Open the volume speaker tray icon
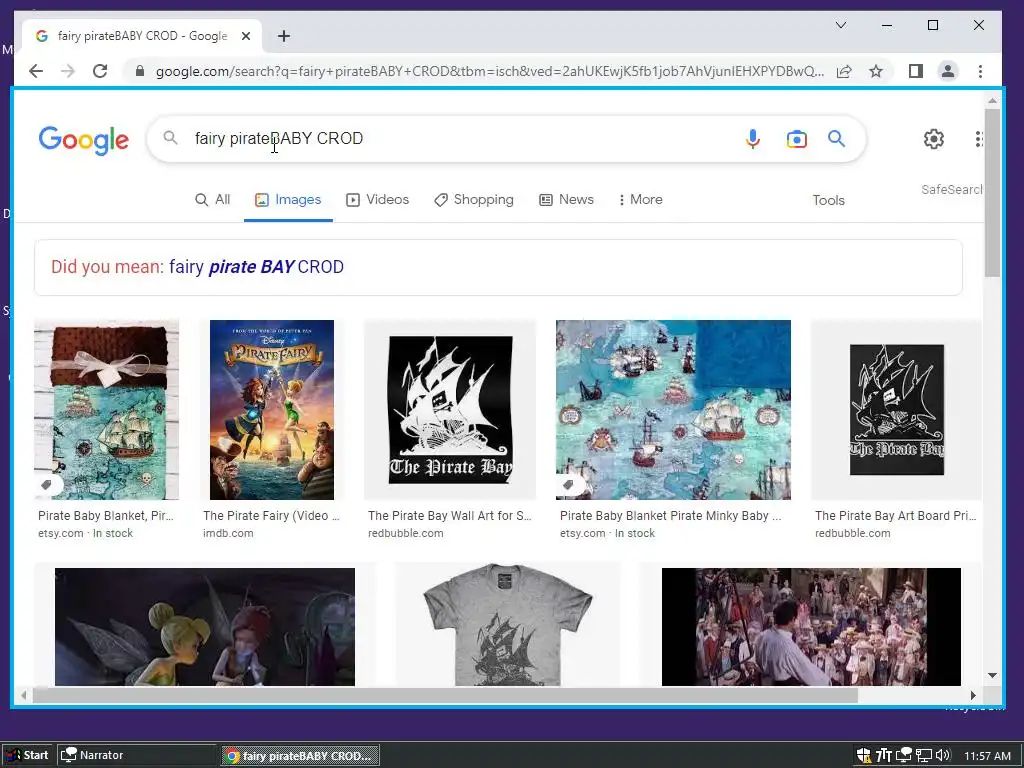 click(943, 756)
